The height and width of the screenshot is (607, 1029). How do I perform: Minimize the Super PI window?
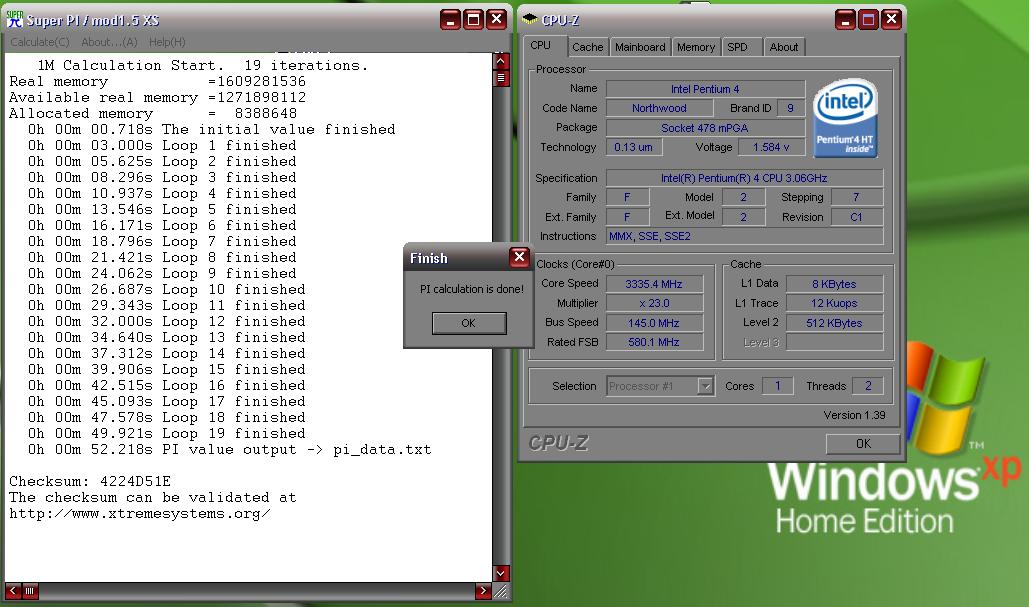(x=450, y=20)
